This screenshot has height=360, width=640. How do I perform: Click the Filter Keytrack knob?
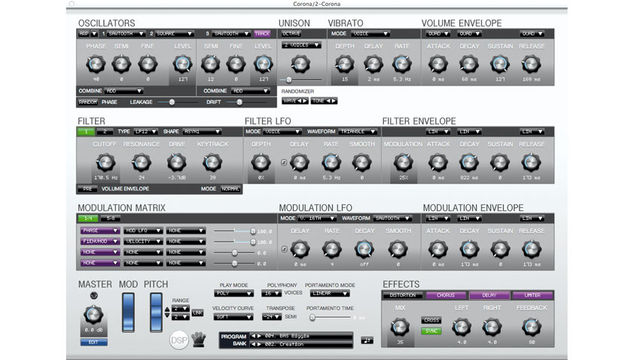(212, 162)
